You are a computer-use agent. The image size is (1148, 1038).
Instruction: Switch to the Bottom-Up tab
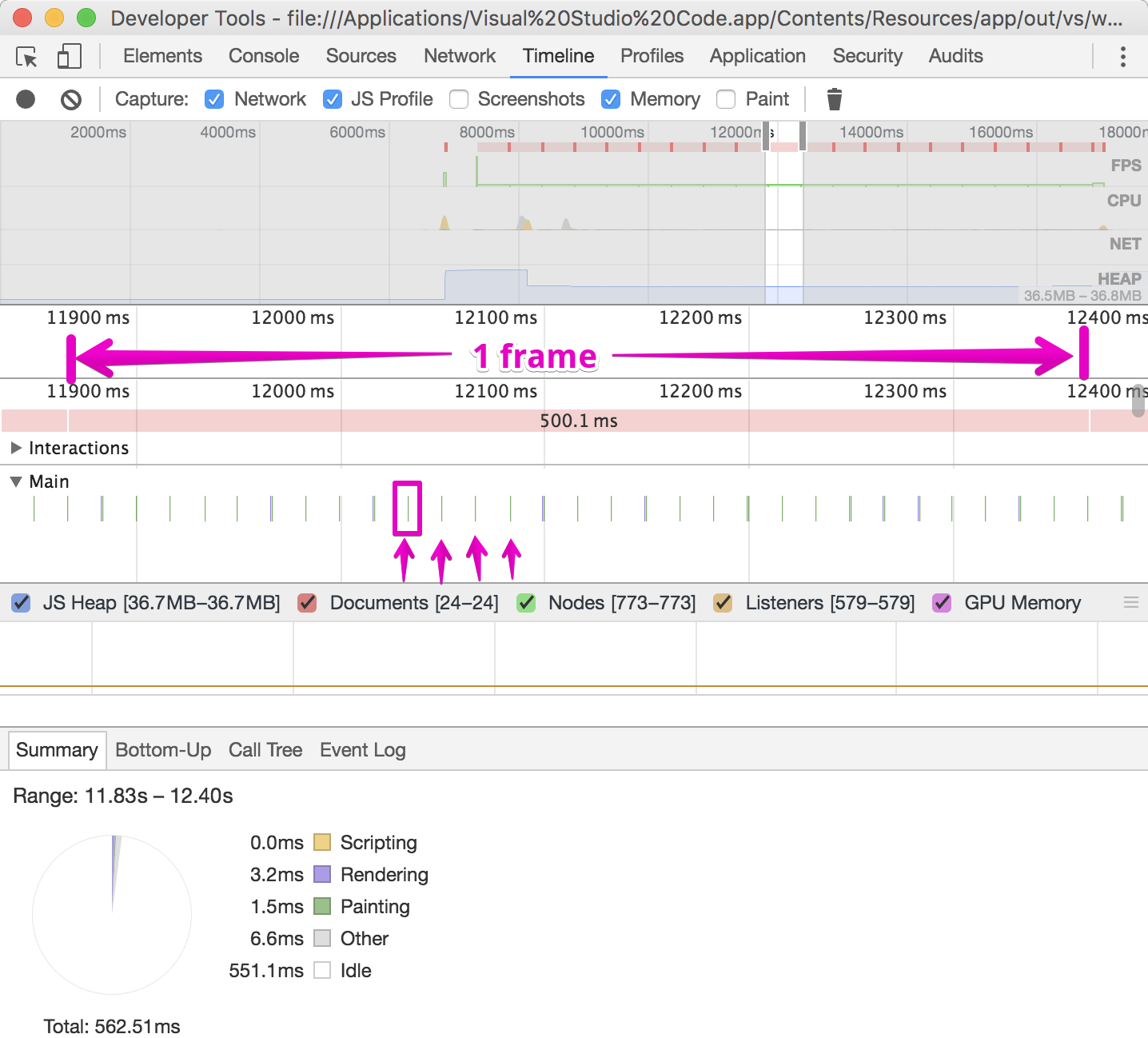pyautogui.click(x=163, y=750)
